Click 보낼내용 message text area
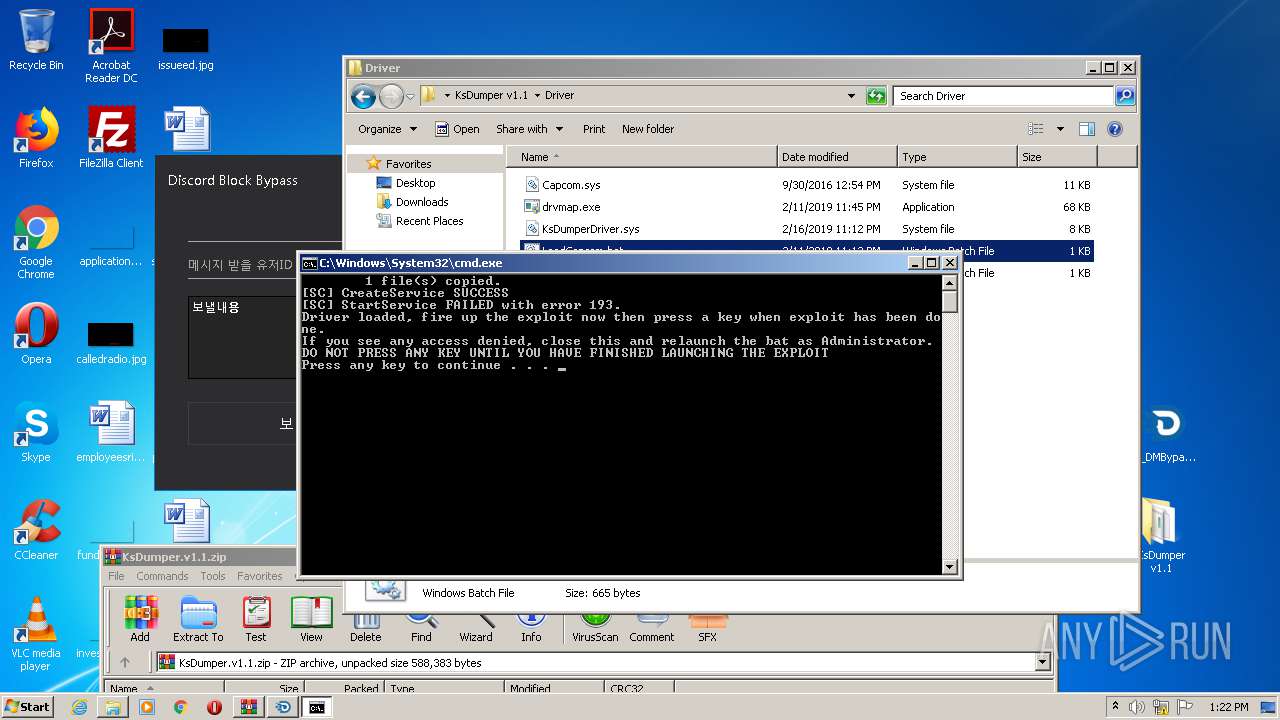1280x720 pixels. (x=243, y=337)
